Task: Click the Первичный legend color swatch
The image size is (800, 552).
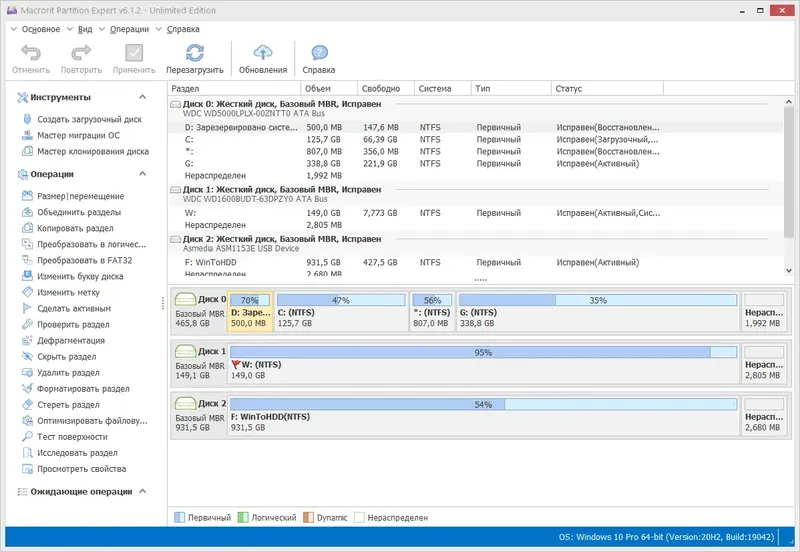Action: pos(179,517)
